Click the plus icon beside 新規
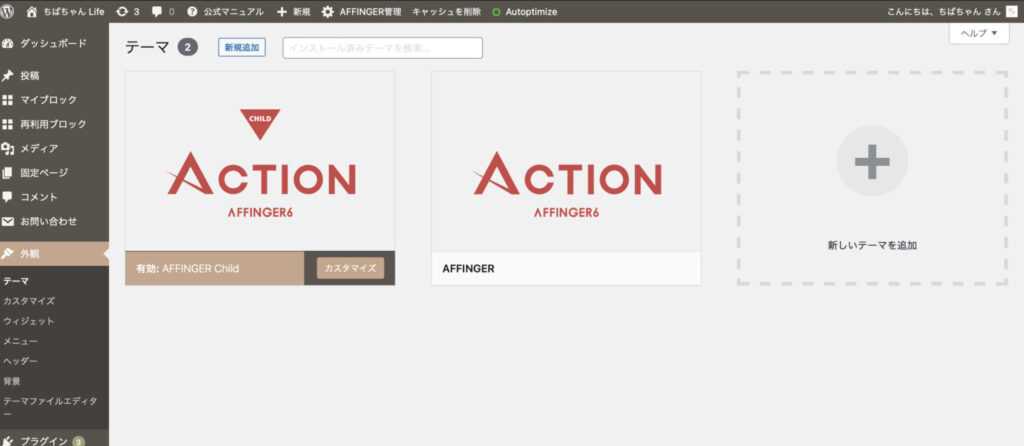The width and height of the screenshot is (1024, 446). pos(281,11)
